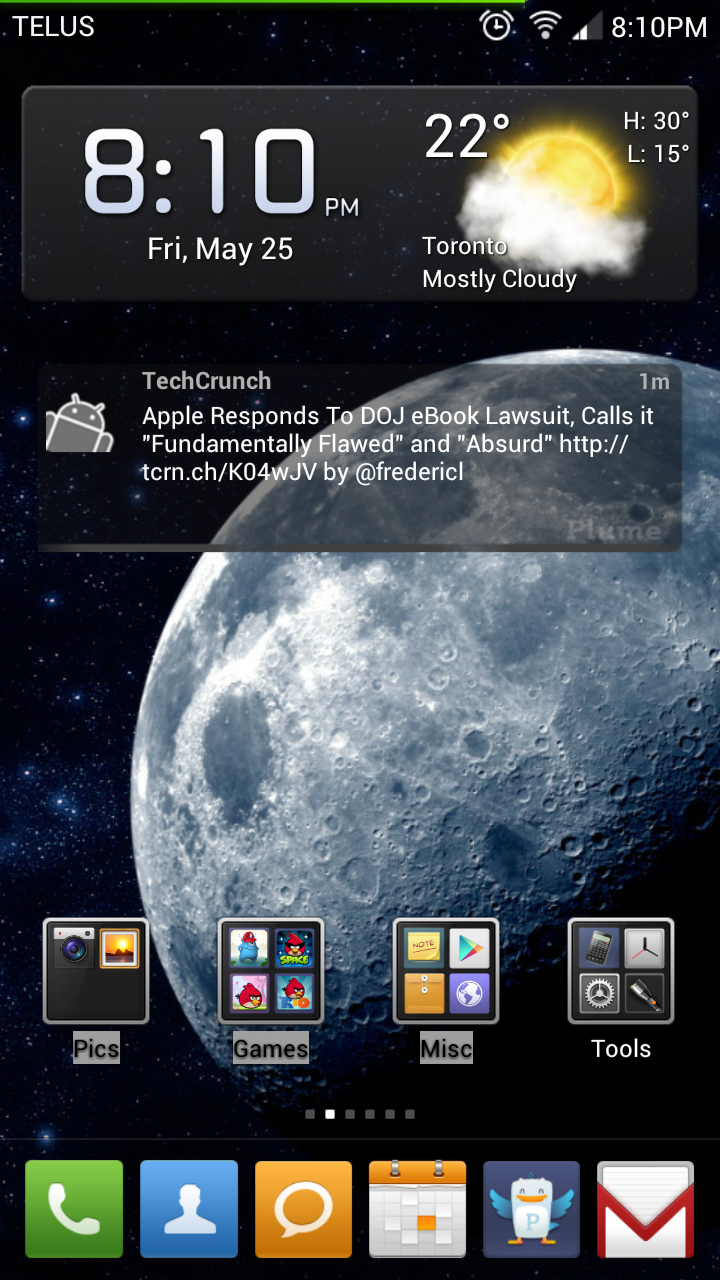Open the Misc folder
Viewport: 720px width, 1280px height.
point(446,970)
